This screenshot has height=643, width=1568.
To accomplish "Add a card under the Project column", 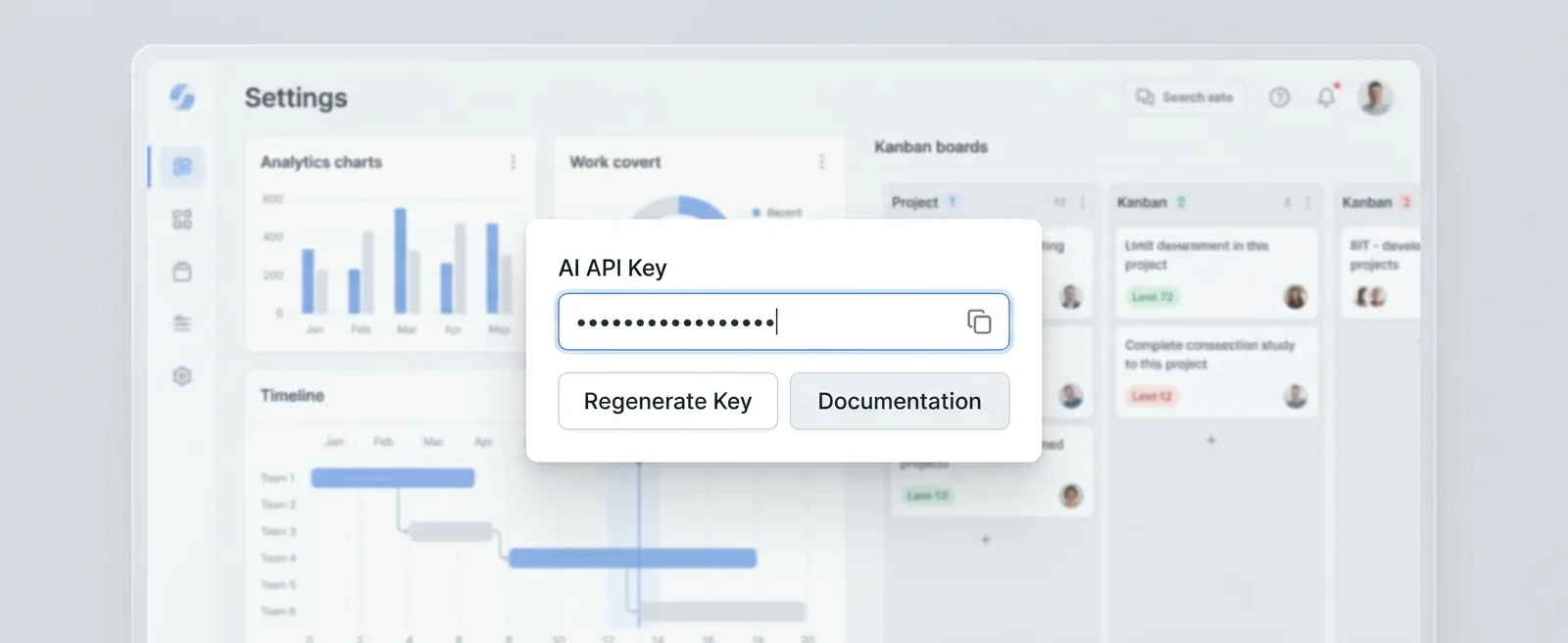I will point(986,539).
